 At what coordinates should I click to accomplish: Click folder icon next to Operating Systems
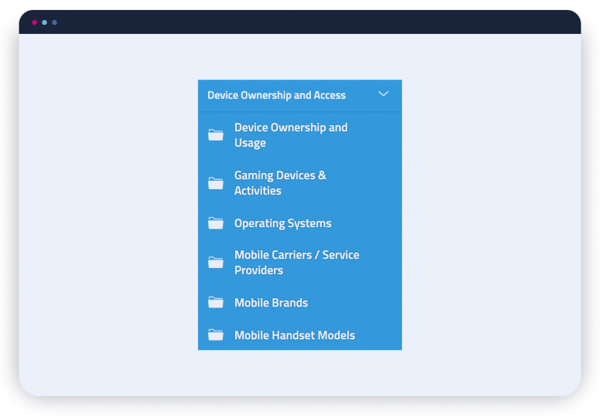pyautogui.click(x=215, y=223)
